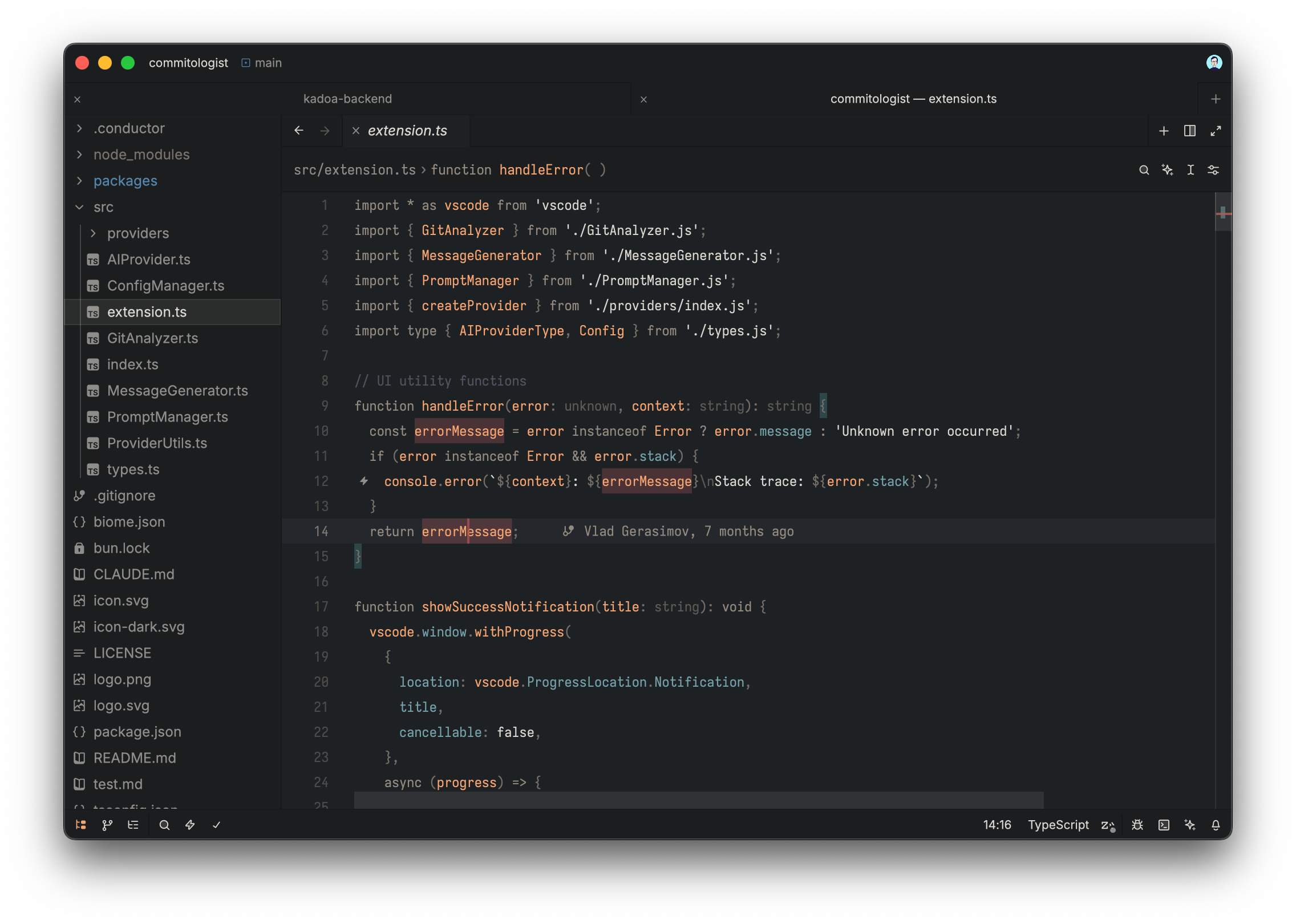Open project search in status bar

(164, 825)
